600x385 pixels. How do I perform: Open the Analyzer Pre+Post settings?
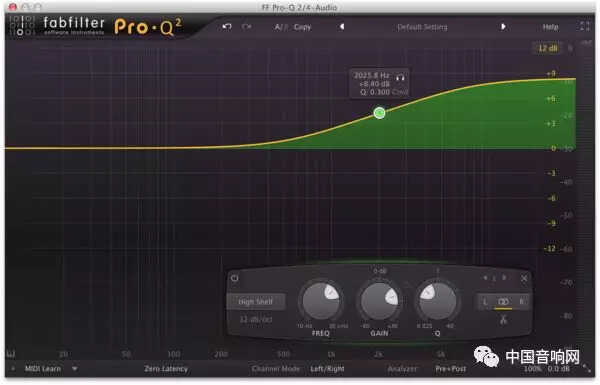[x=450, y=369]
